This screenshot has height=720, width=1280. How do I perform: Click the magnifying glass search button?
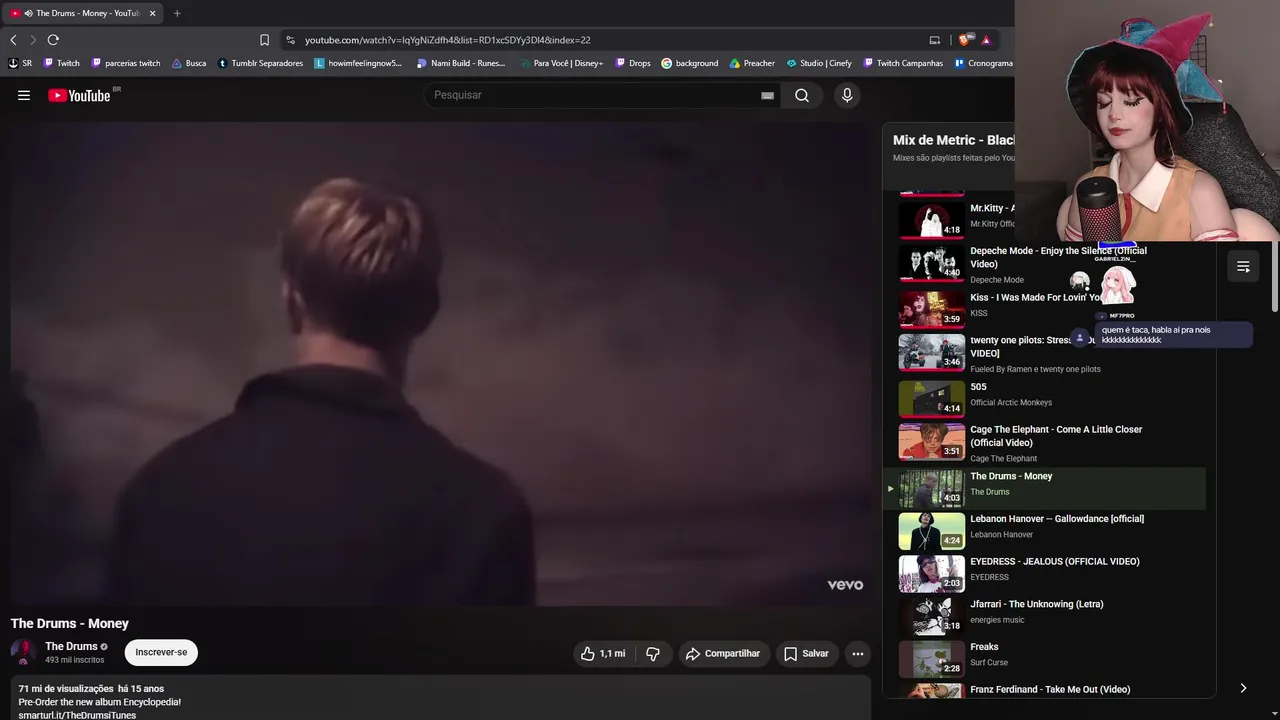(802, 95)
